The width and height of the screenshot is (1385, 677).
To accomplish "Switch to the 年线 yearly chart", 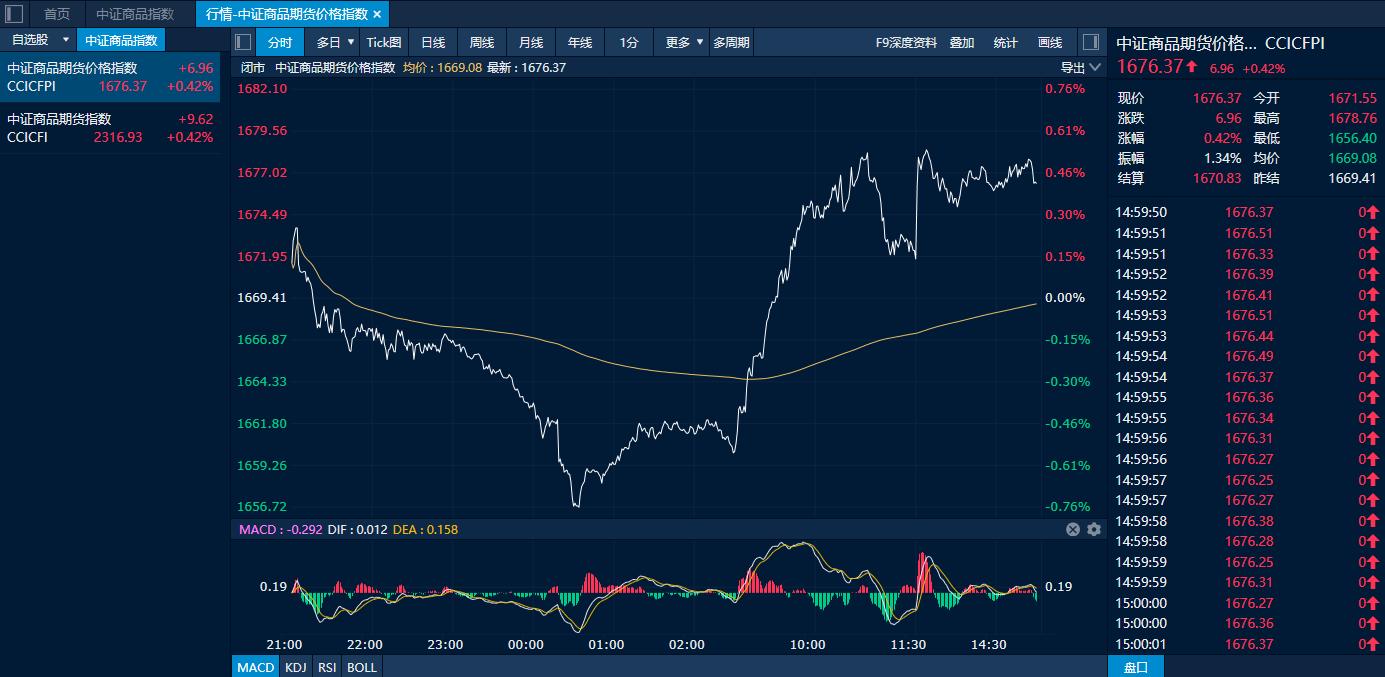I will pyautogui.click(x=580, y=42).
